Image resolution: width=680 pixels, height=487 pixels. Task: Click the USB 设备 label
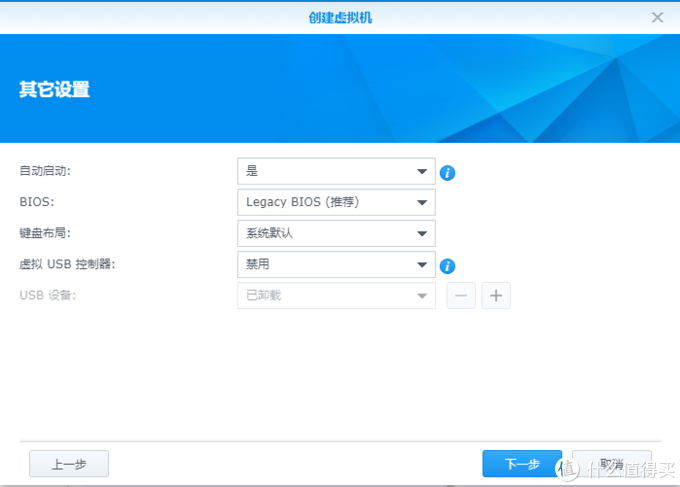coord(48,295)
